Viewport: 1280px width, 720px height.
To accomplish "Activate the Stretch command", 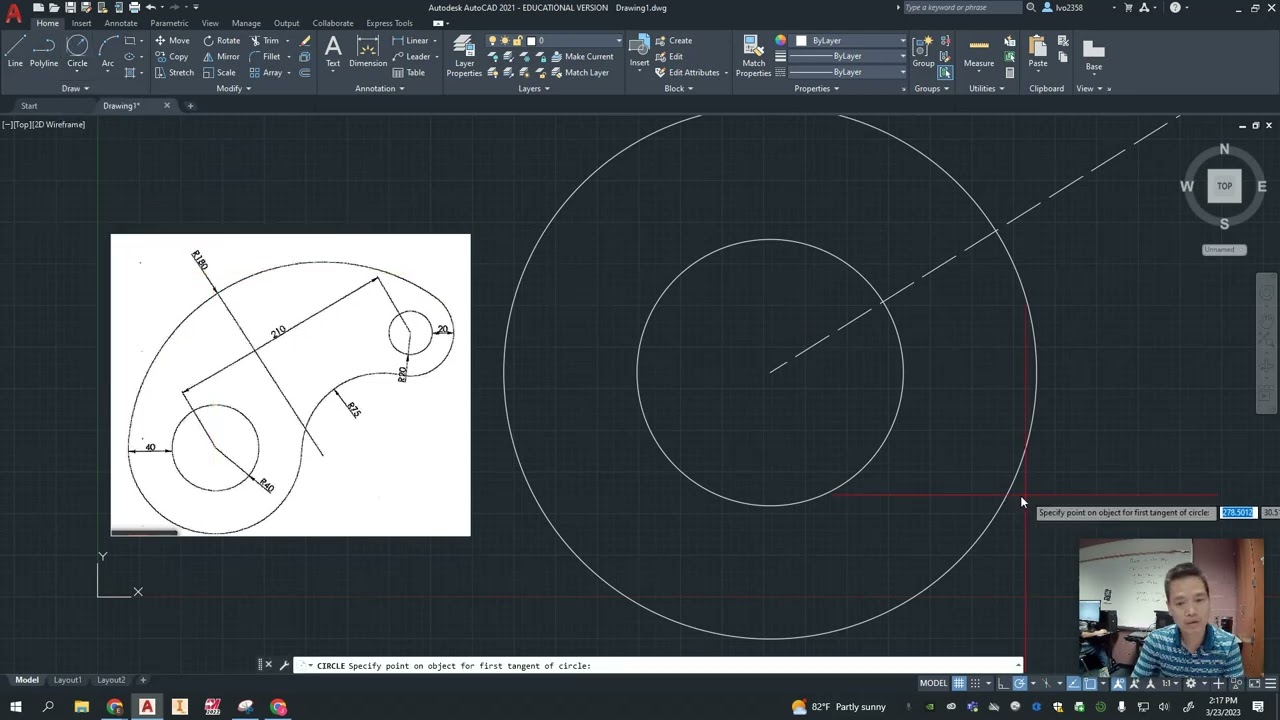I will pos(174,73).
